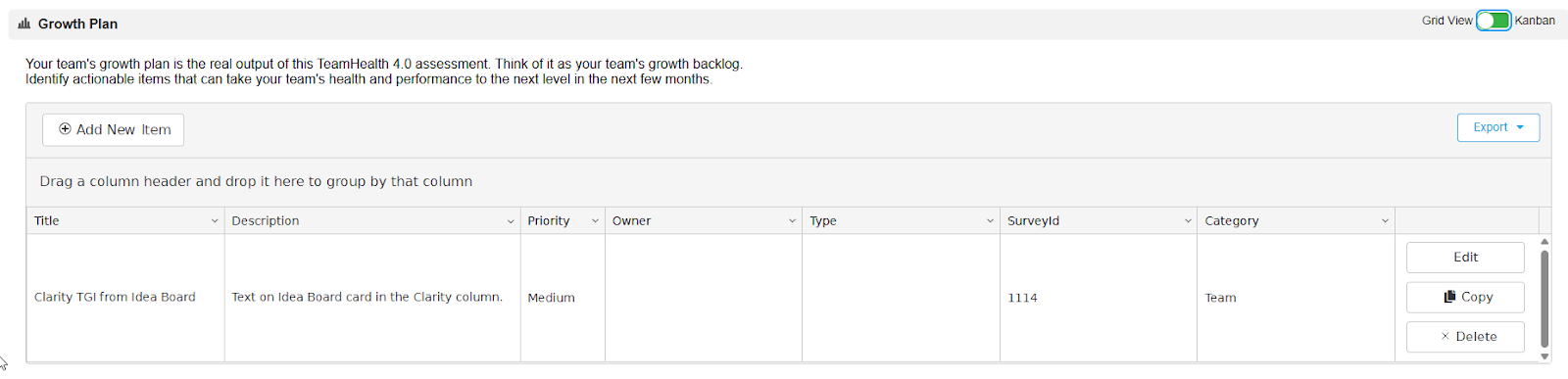Open the Export dropdown
1568x379 pixels.
click(x=1498, y=127)
